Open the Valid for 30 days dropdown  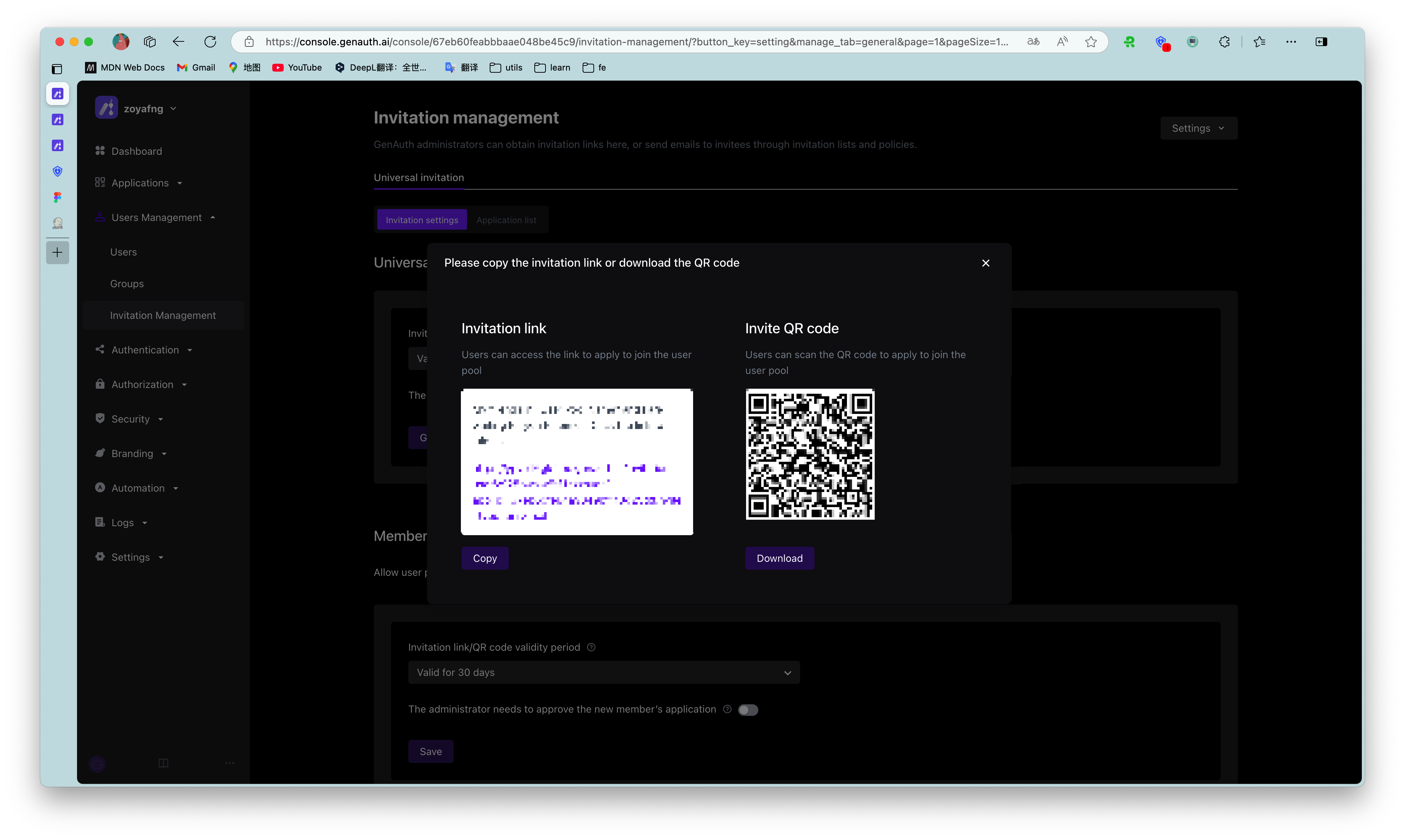click(x=604, y=672)
